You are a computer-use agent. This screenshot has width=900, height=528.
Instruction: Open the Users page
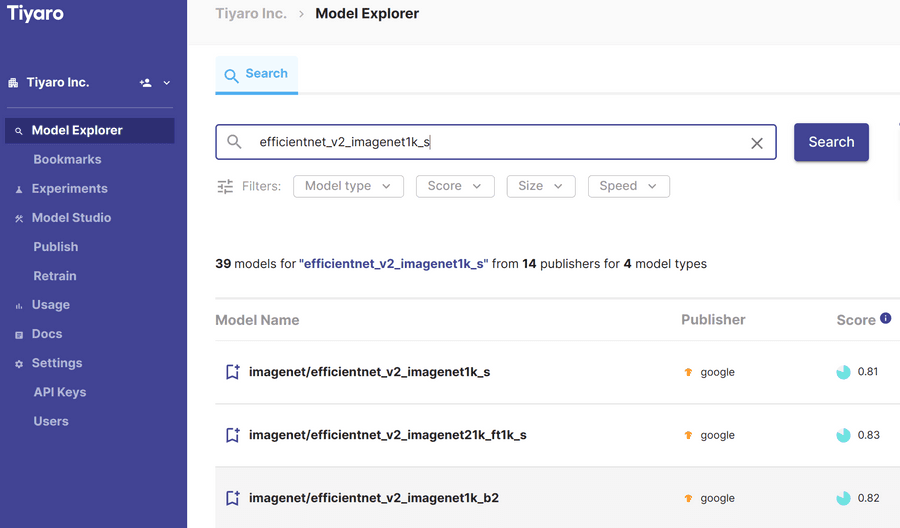coord(51,421)
